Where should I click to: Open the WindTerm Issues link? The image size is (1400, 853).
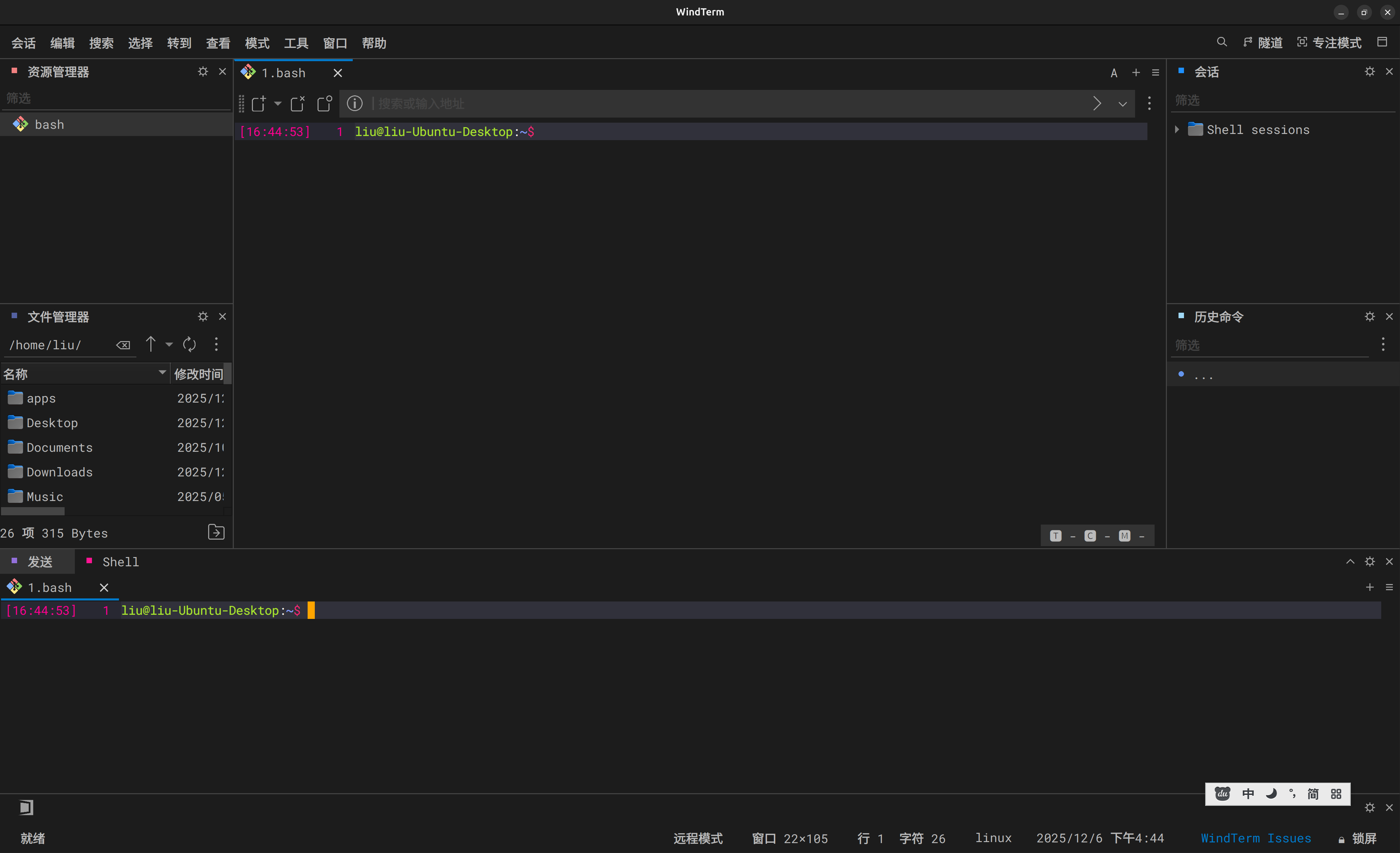(1256, 838)
